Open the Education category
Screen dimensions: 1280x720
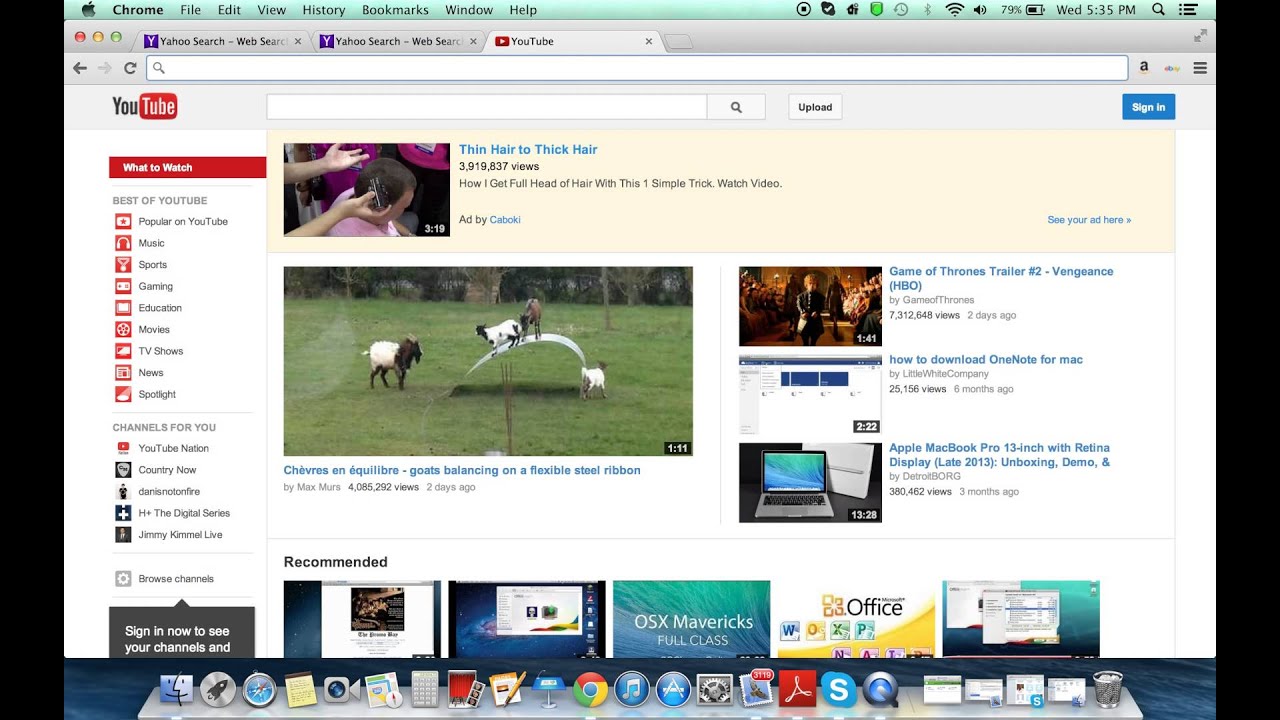point(160,308)
